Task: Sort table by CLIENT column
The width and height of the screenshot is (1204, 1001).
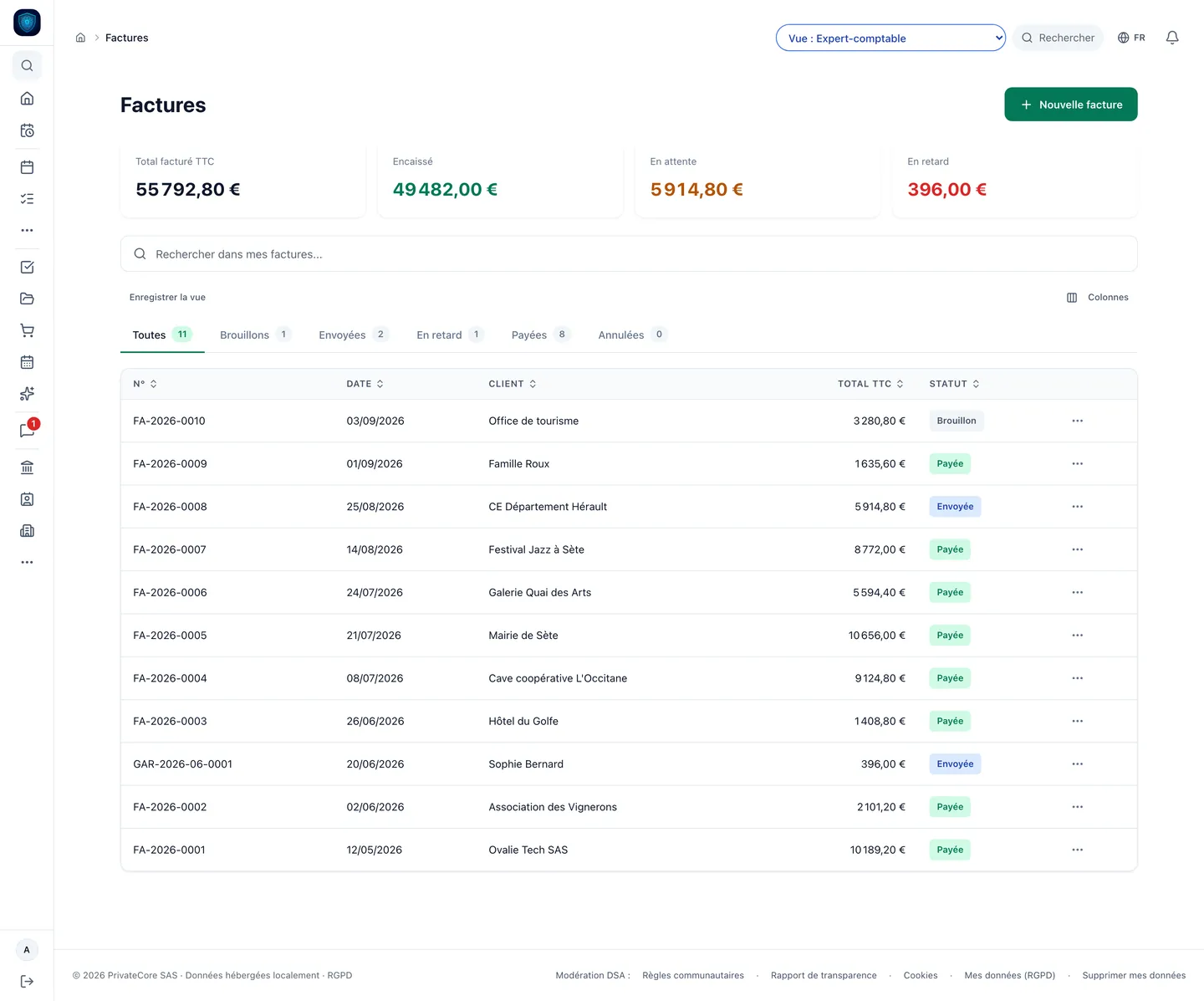Action: pyautogui.click(x=513, y=384)
